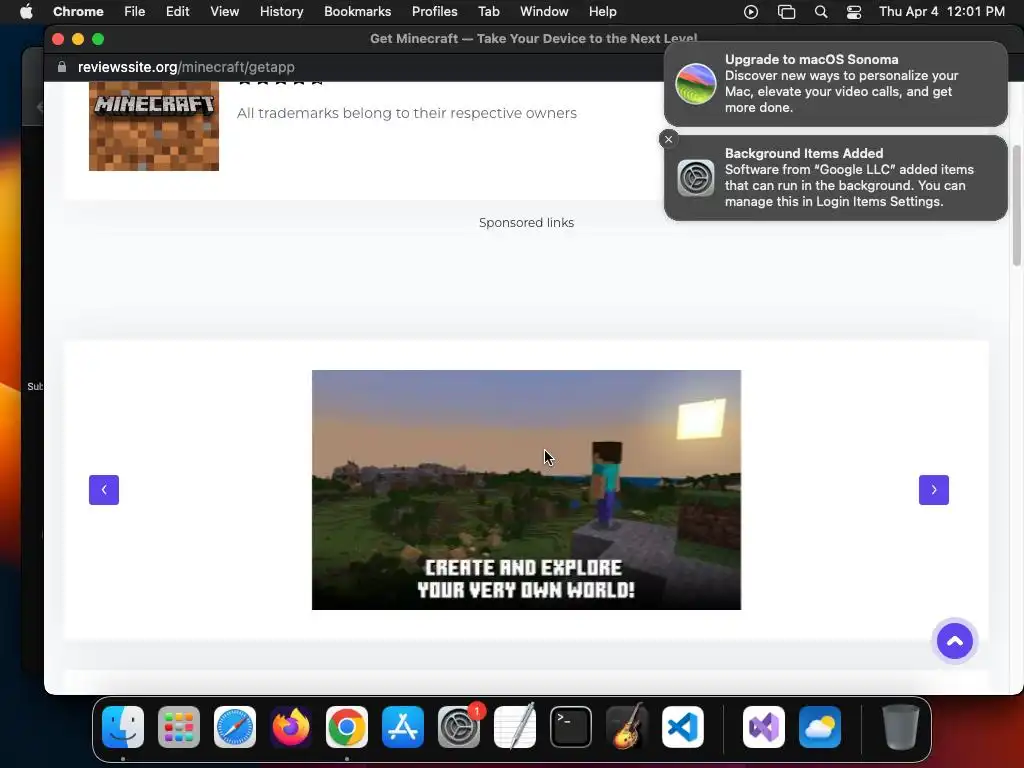Open the Background Items Added notification

click(835, 178)
